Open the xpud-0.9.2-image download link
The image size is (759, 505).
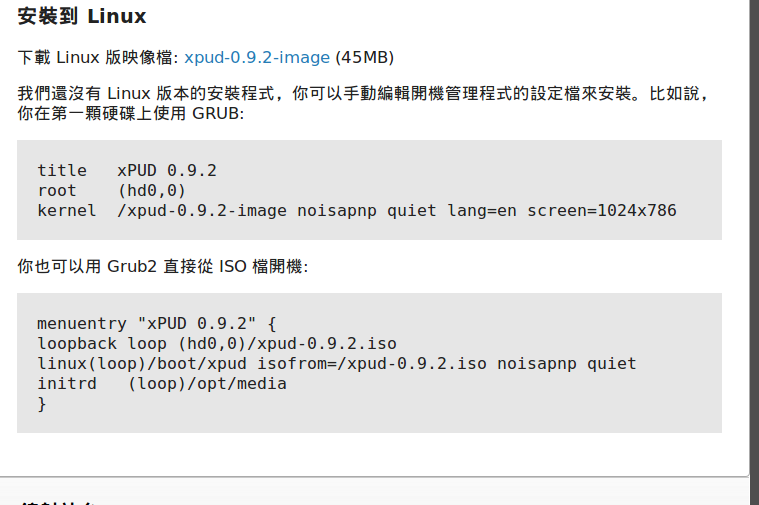257,57
